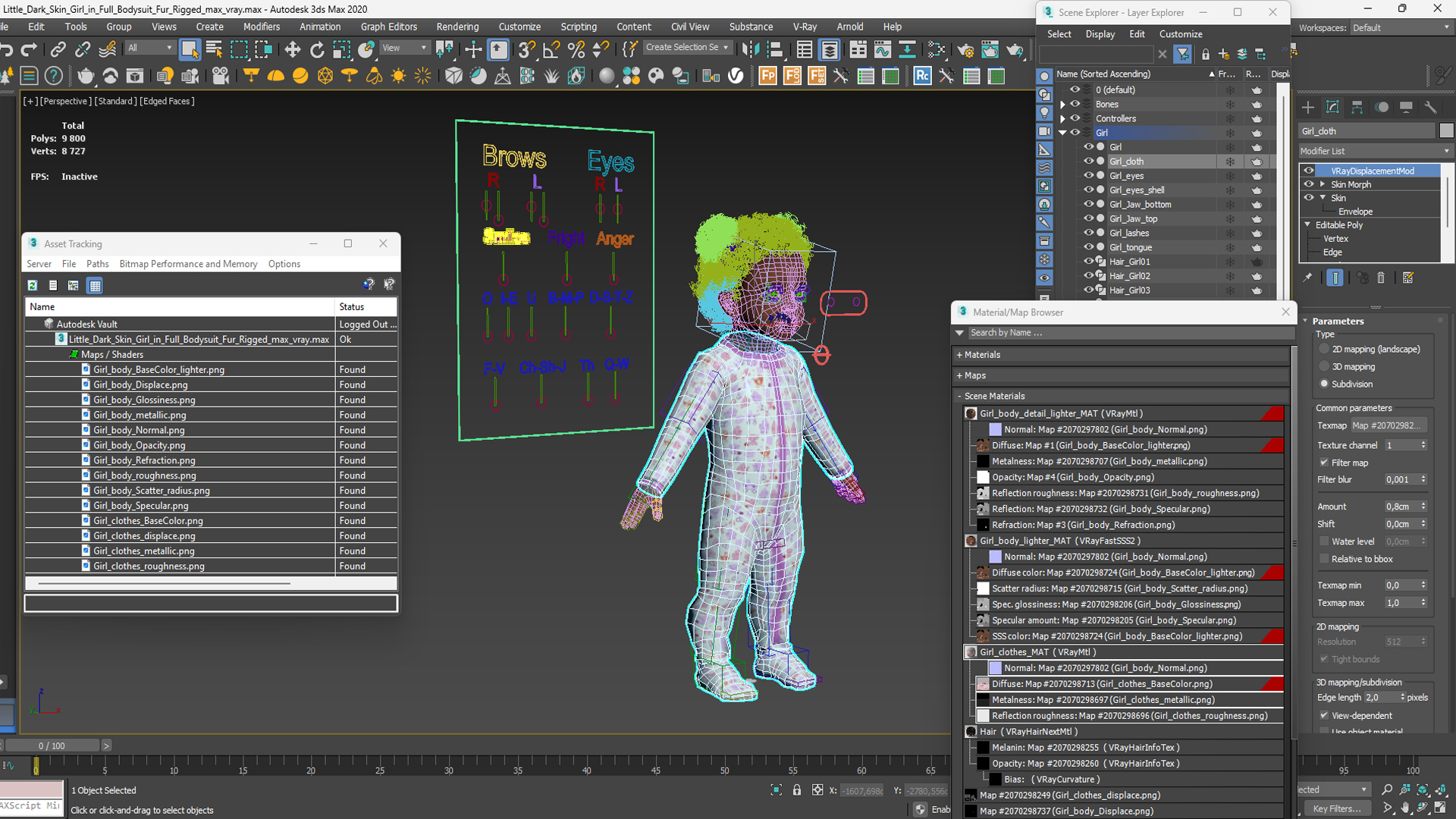Screen dimensions: 1456x819
Task: Open Graph Editors menu
Action: (388, 27)
